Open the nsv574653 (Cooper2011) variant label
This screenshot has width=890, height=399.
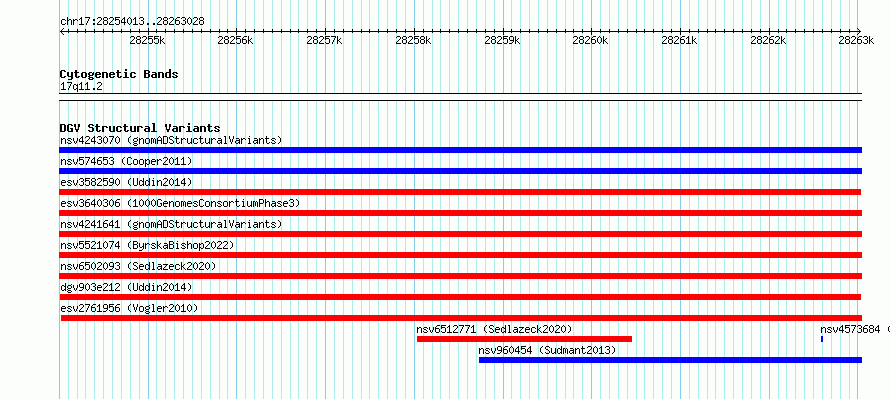point(126,161)
